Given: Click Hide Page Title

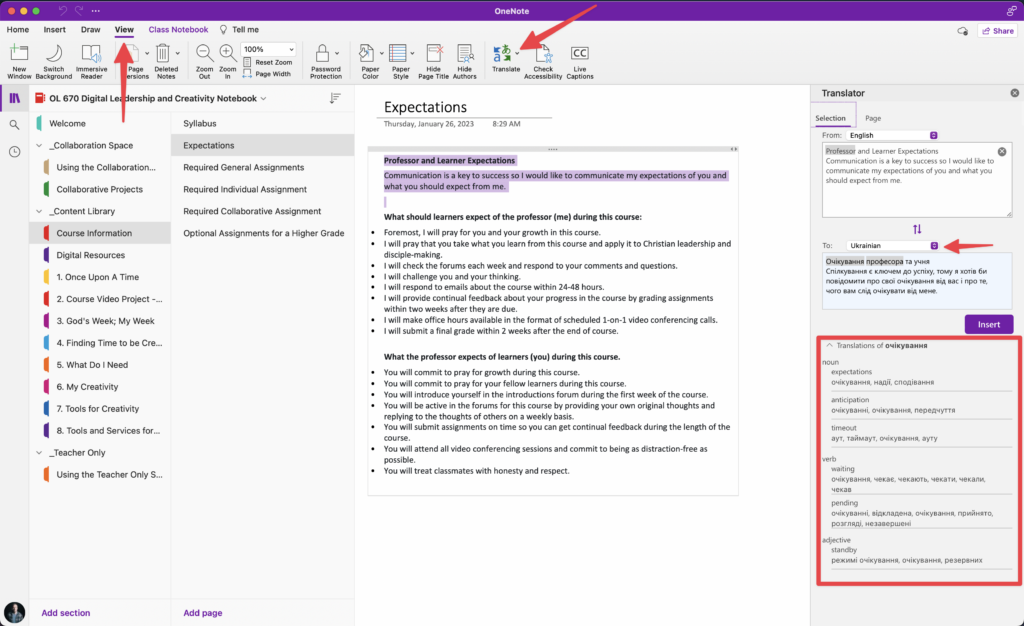Looking at the screenshot, I should click(x=433, y=62).
